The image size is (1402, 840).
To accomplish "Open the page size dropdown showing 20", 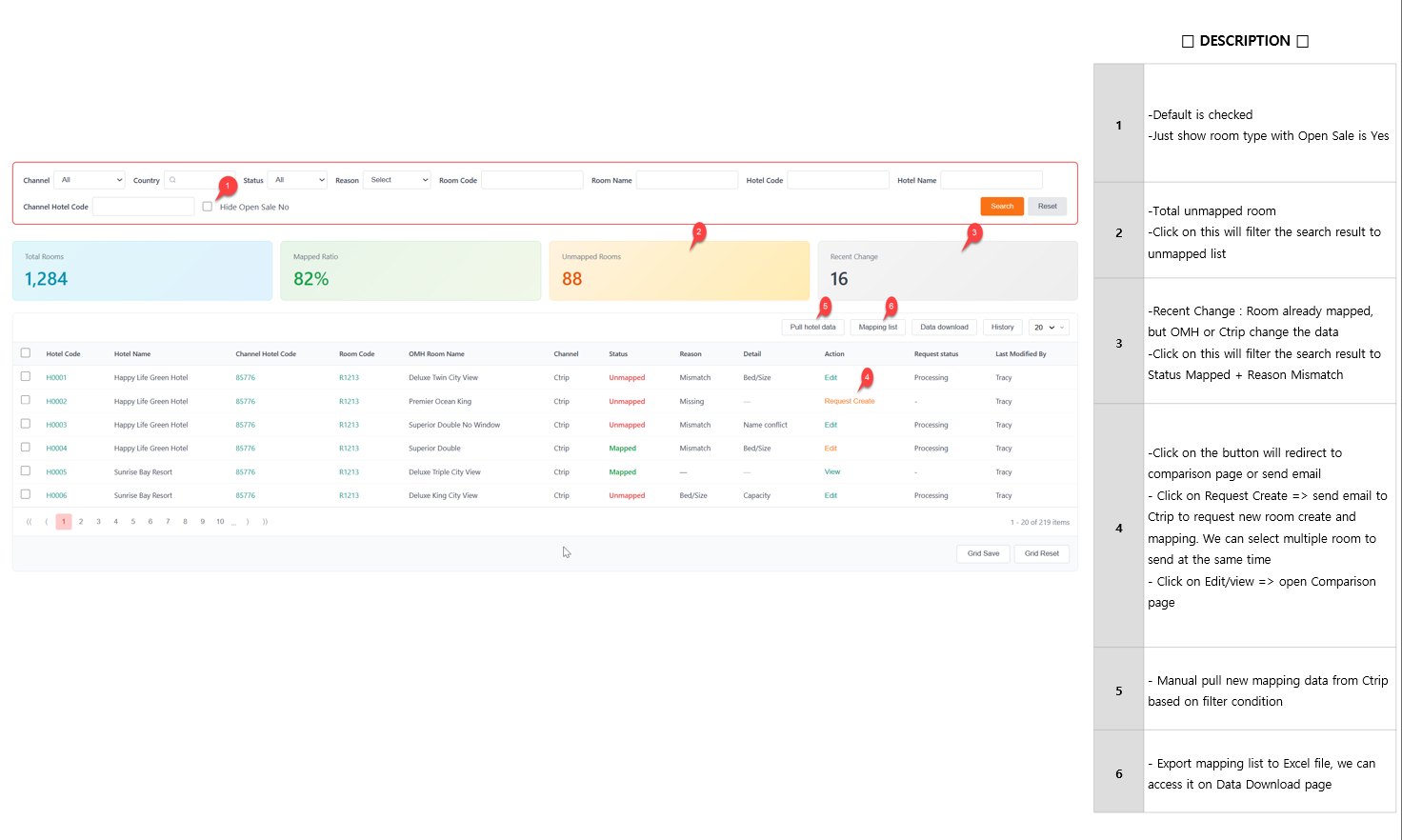I will tap(1049, 327).
